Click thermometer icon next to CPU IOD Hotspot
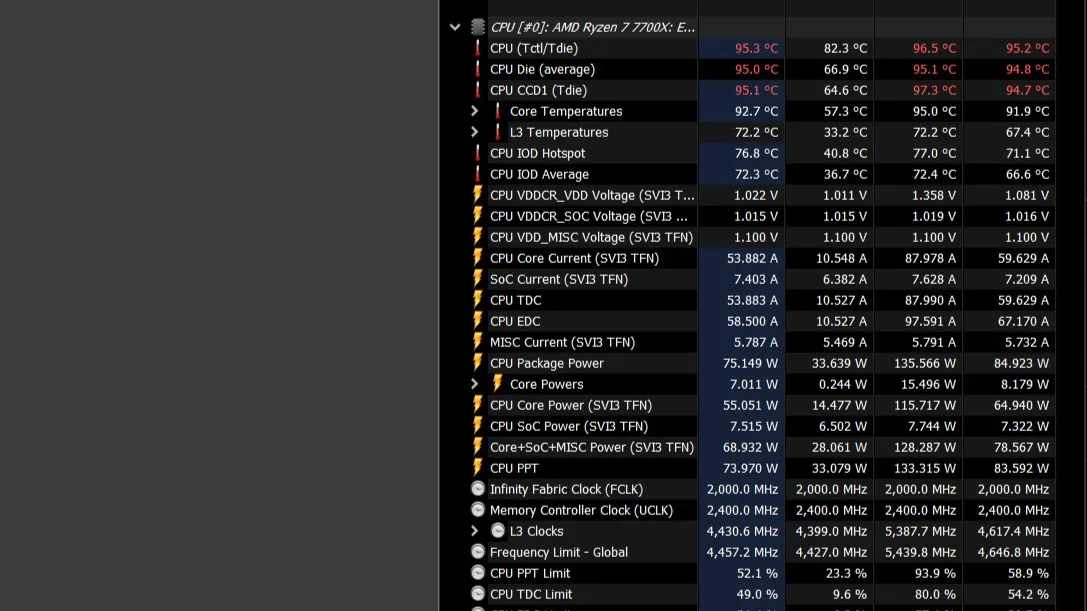Screen dimensions: 1087x611 (478, 153)
